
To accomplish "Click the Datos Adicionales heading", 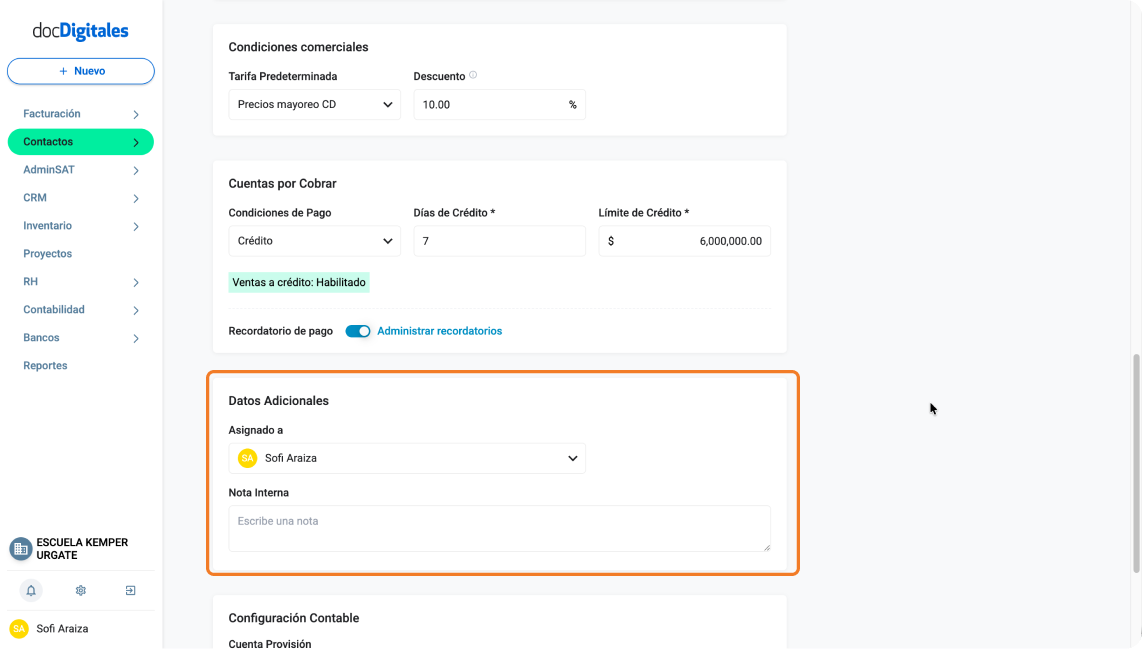I will pyautogui.click(x=278, y=401).
